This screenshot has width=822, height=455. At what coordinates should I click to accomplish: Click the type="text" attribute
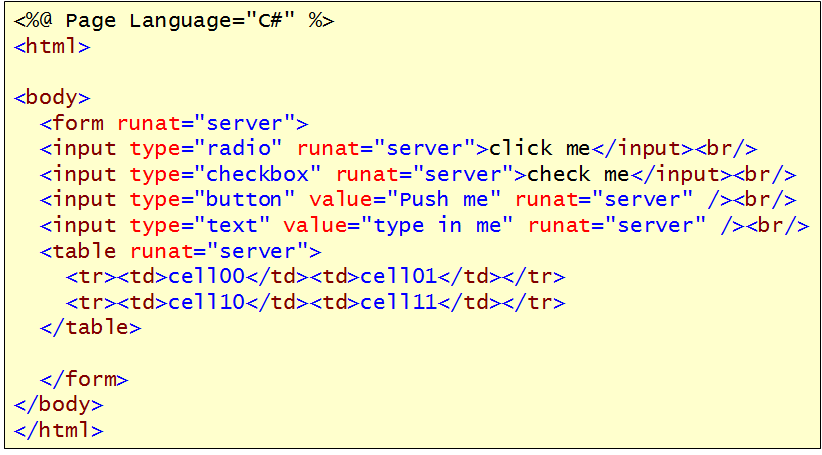(x=201, y=226)
